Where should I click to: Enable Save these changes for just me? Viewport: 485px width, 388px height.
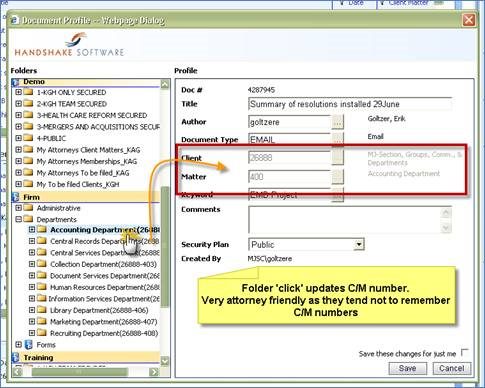464,352
